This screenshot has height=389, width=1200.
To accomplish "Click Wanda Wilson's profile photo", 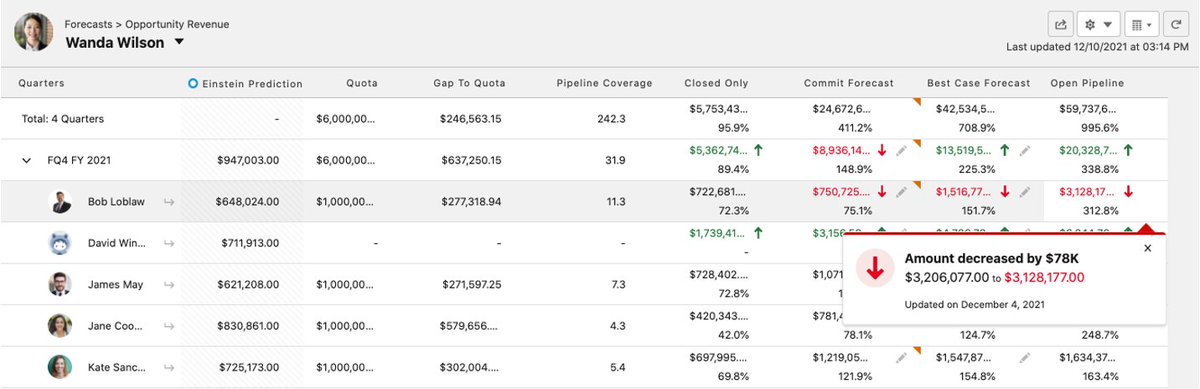I will (x=34, y=32).
